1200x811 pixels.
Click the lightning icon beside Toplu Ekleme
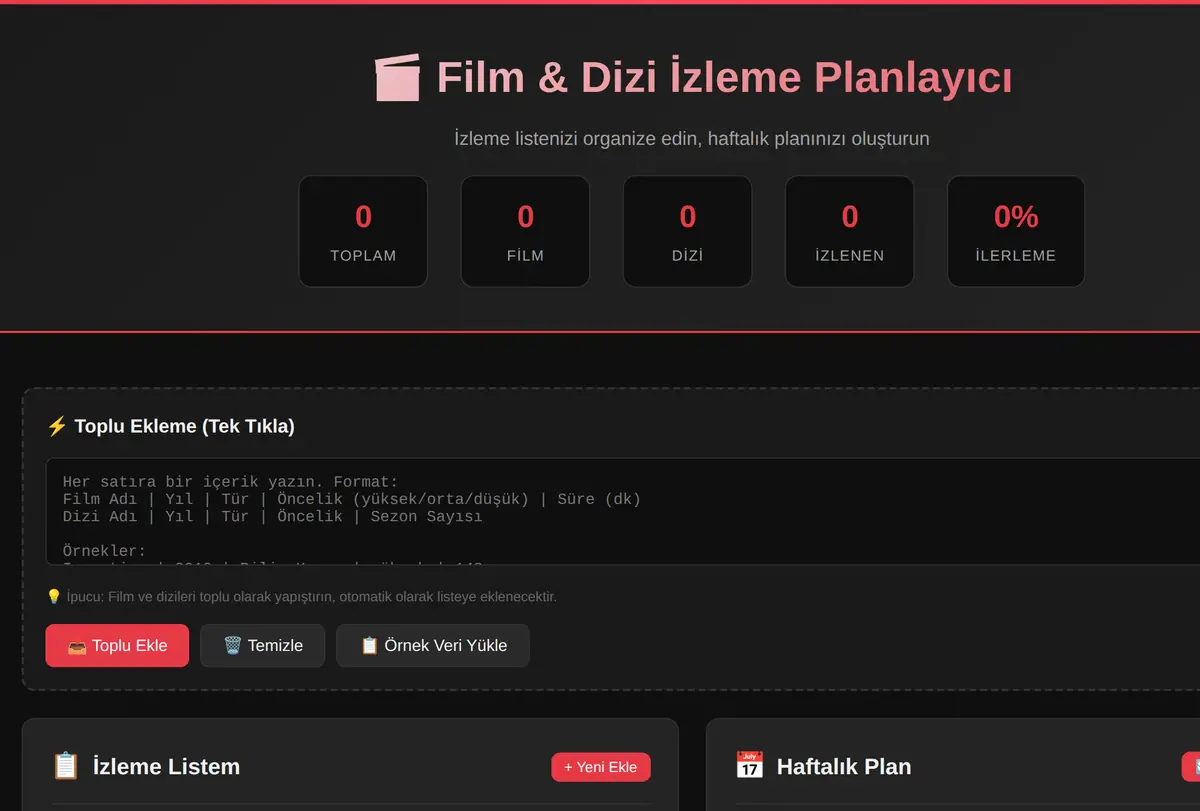[x=56, y=427]
